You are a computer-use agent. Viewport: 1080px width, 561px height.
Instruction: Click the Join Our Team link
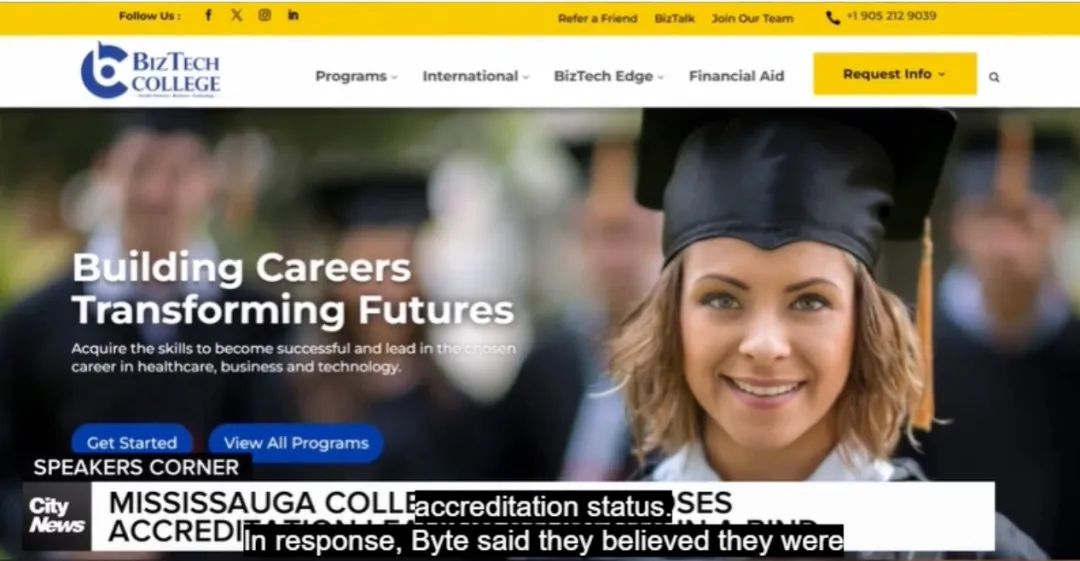click(752, 19)
